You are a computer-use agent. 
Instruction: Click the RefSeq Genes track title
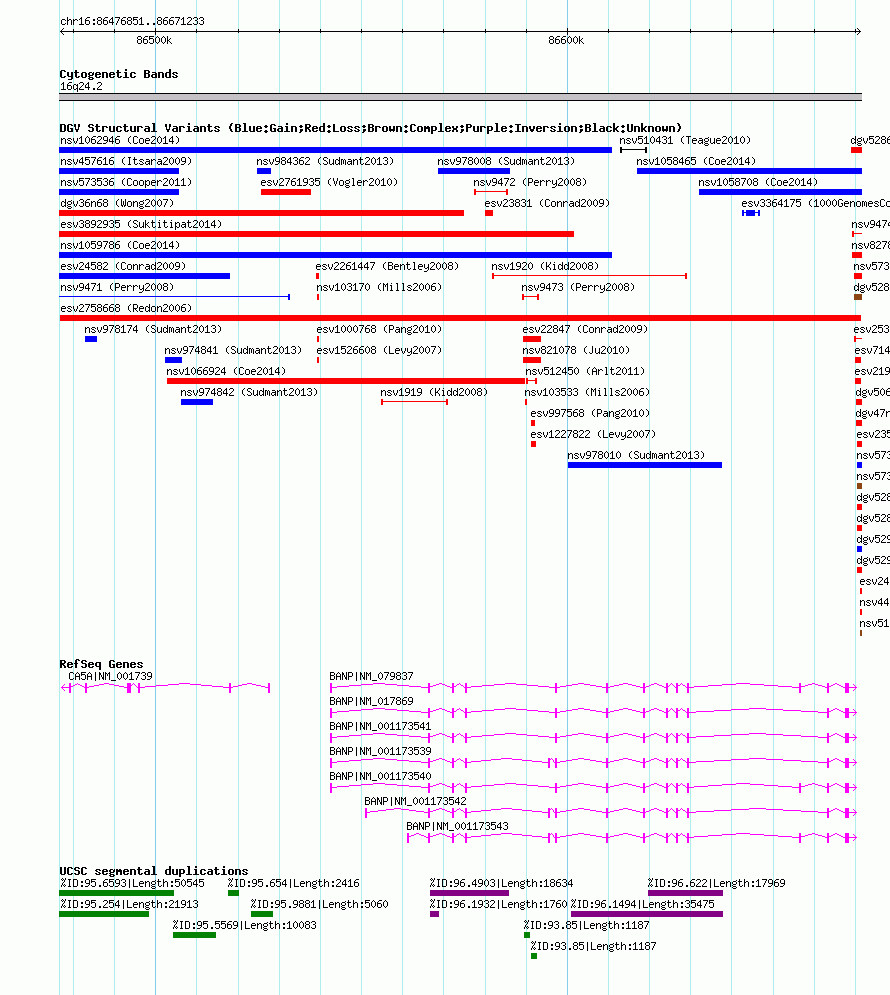(x=101, y=664)
